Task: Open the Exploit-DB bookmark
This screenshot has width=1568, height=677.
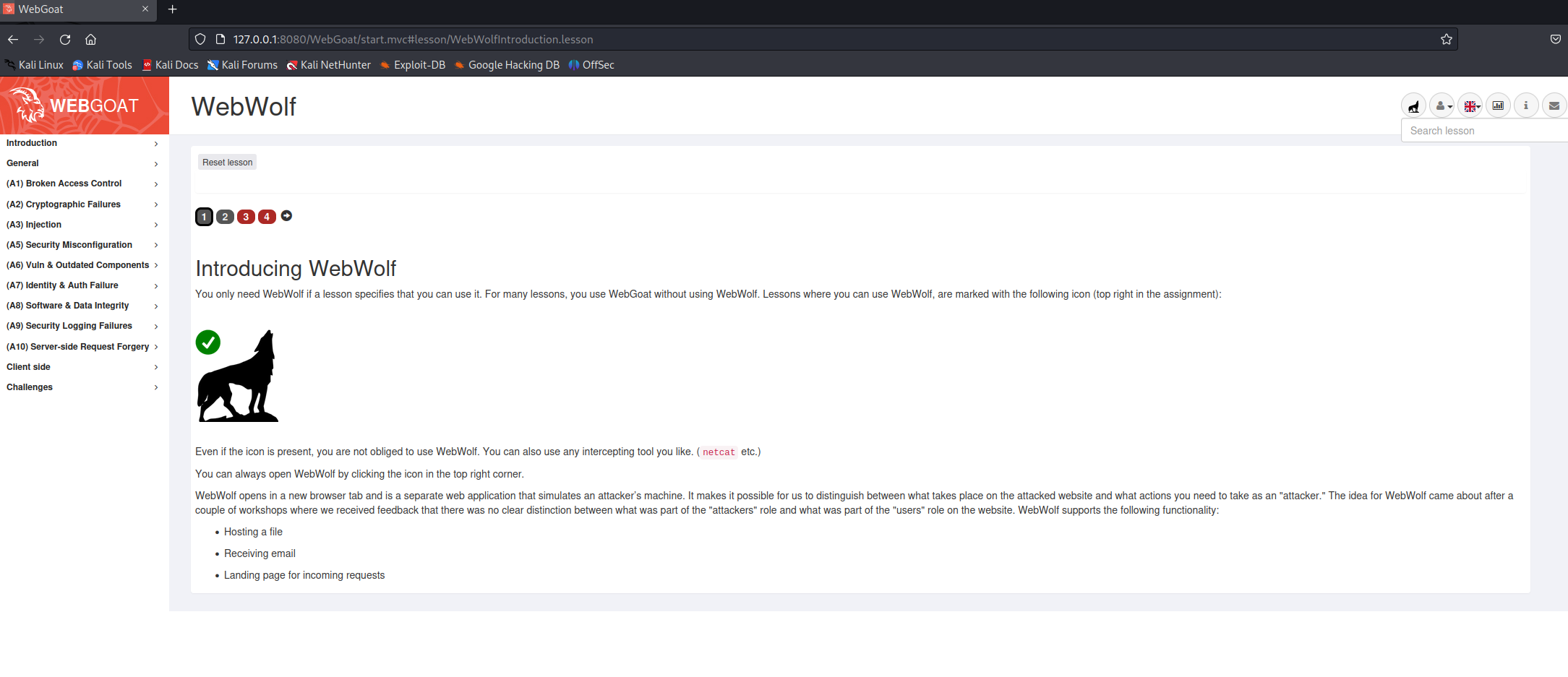Action: (x=413, y=65)
